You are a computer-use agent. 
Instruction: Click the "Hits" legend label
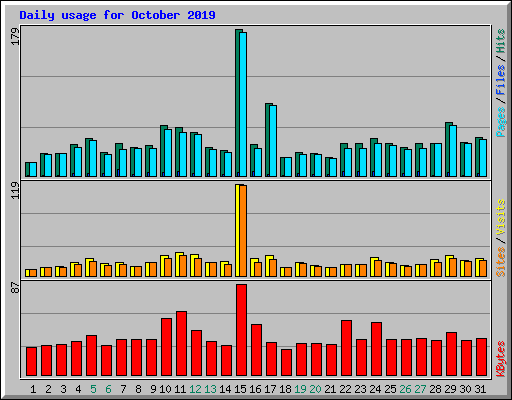tap(501, 41)
